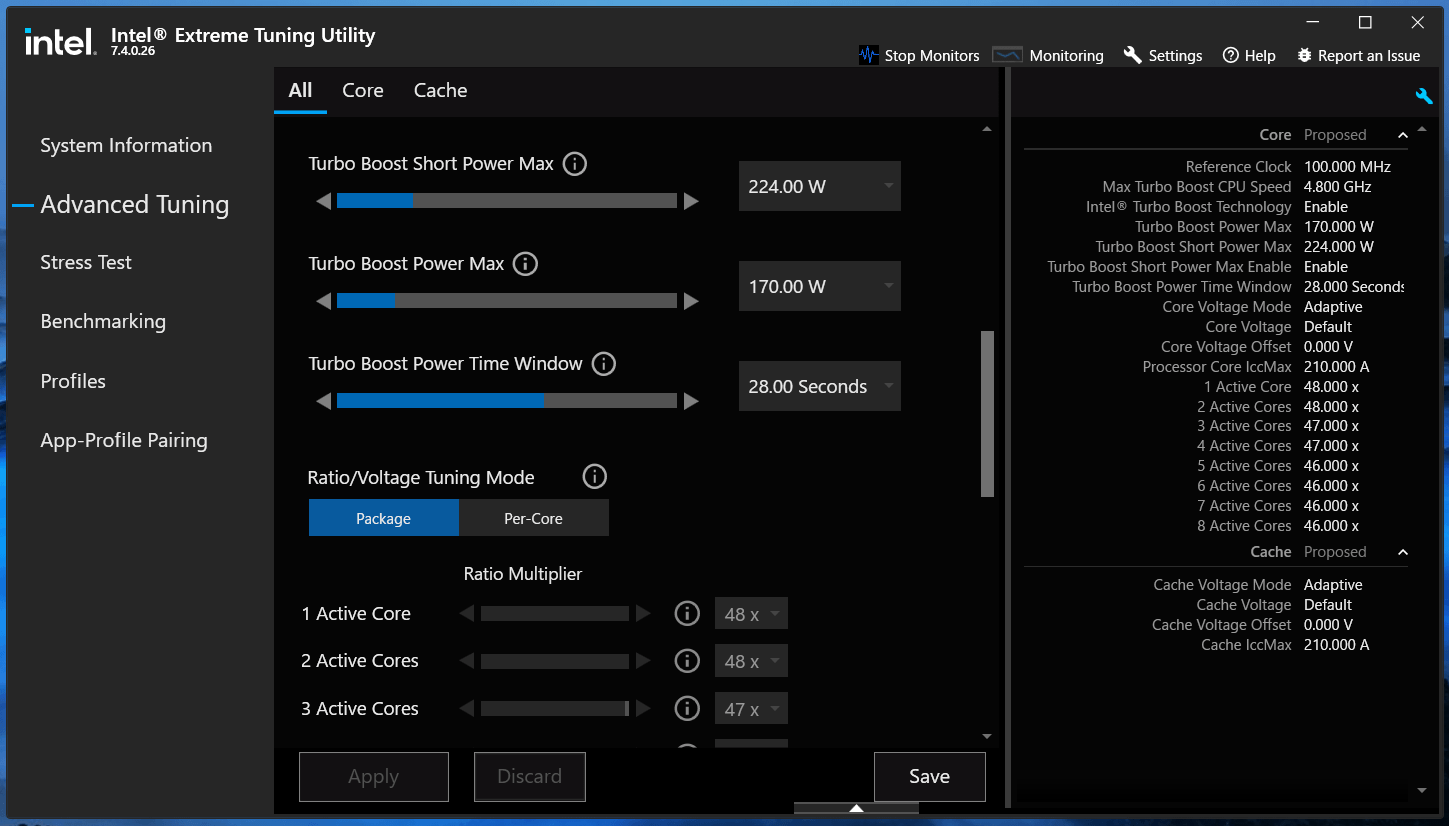Decrease Turbo Boost Power Time Window with left arrow
1449x826 pixels.
click(323, 401)
